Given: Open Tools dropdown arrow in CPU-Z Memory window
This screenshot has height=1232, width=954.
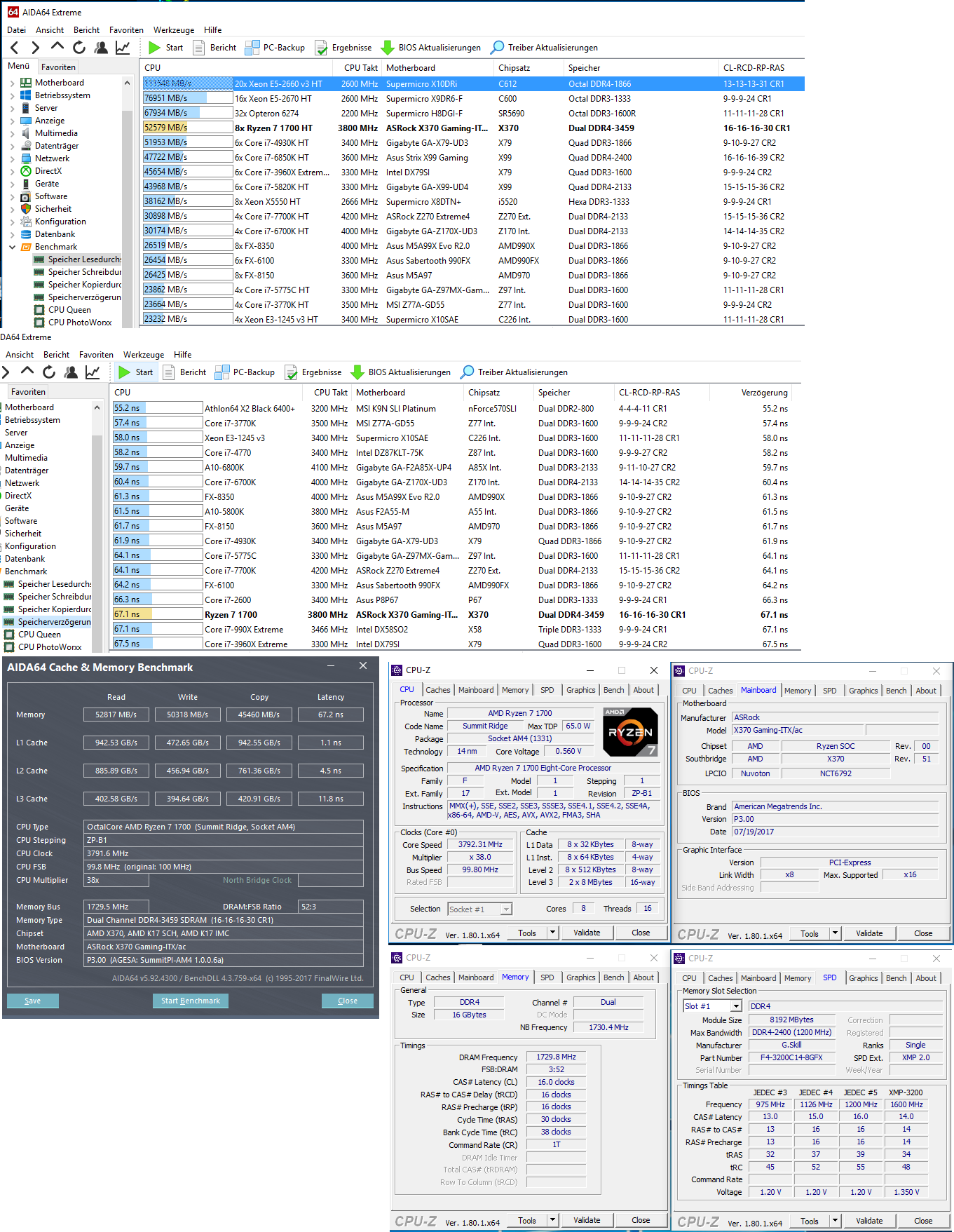Looking at the screenshot, I should point(552,1220).
